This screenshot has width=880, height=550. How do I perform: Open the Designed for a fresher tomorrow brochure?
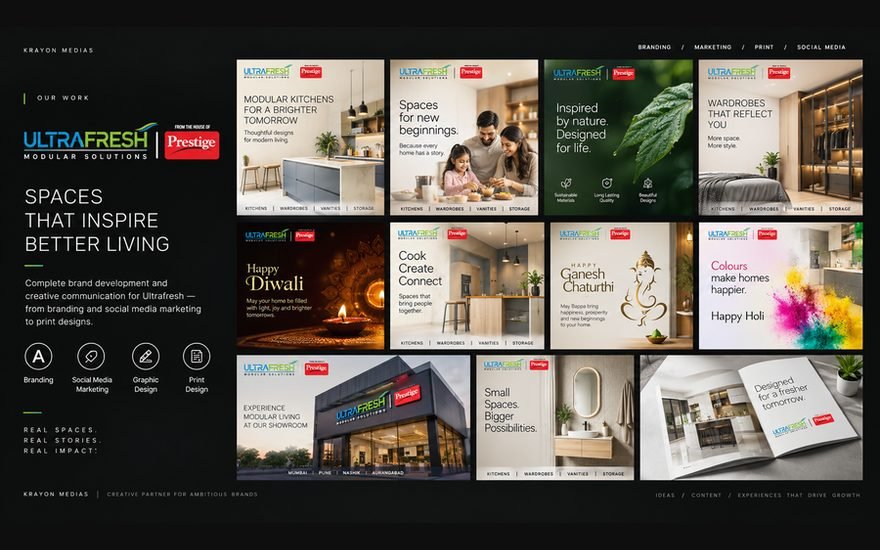(x=751, y=418)
